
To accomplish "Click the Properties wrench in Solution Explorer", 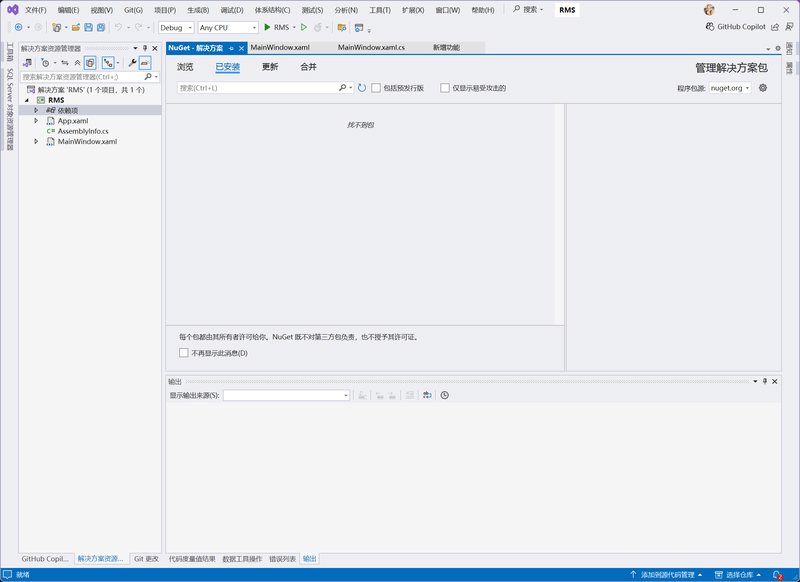I will click(x=131, y=62).
